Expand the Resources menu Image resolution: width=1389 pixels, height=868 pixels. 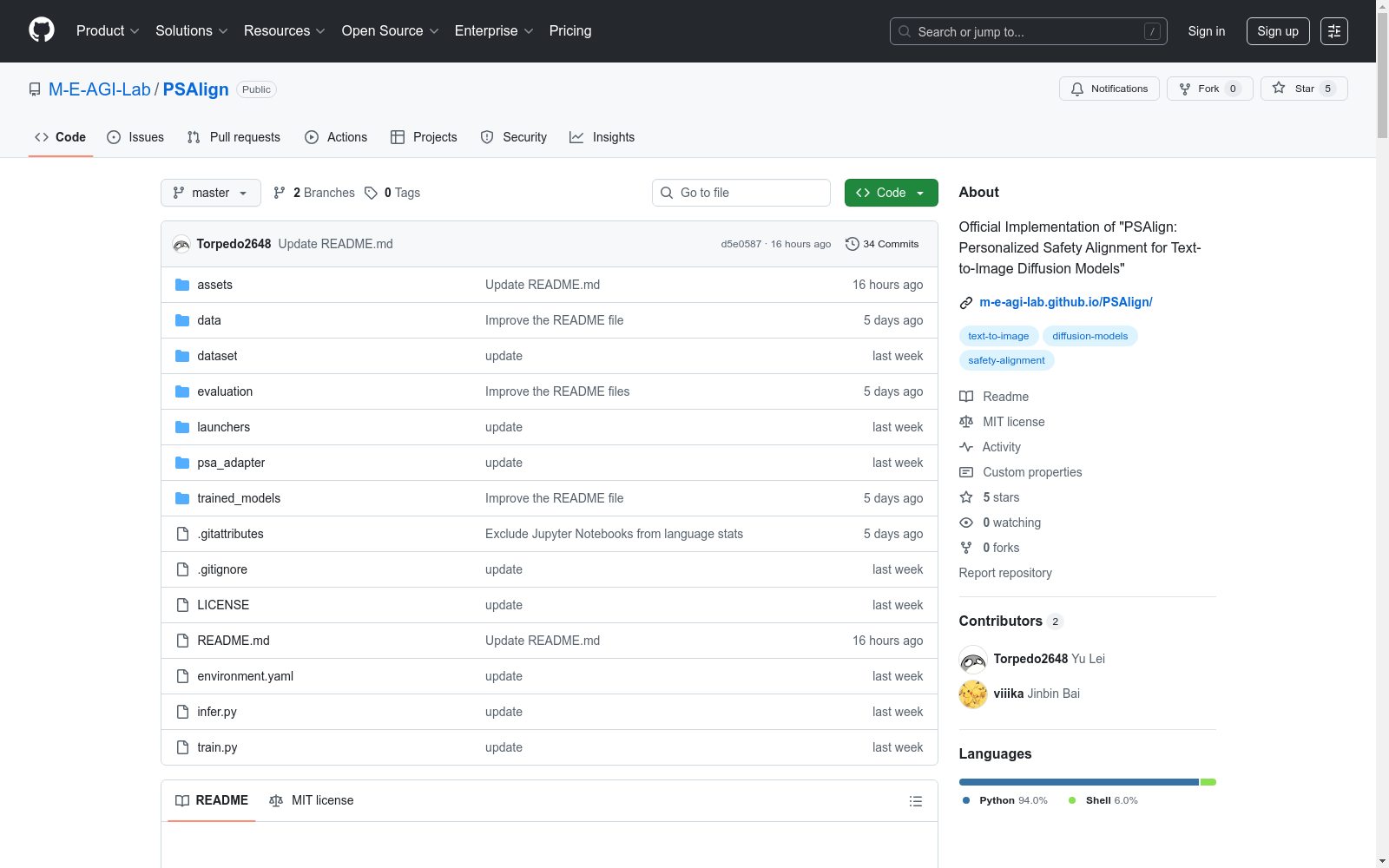[x=285, y=30]
